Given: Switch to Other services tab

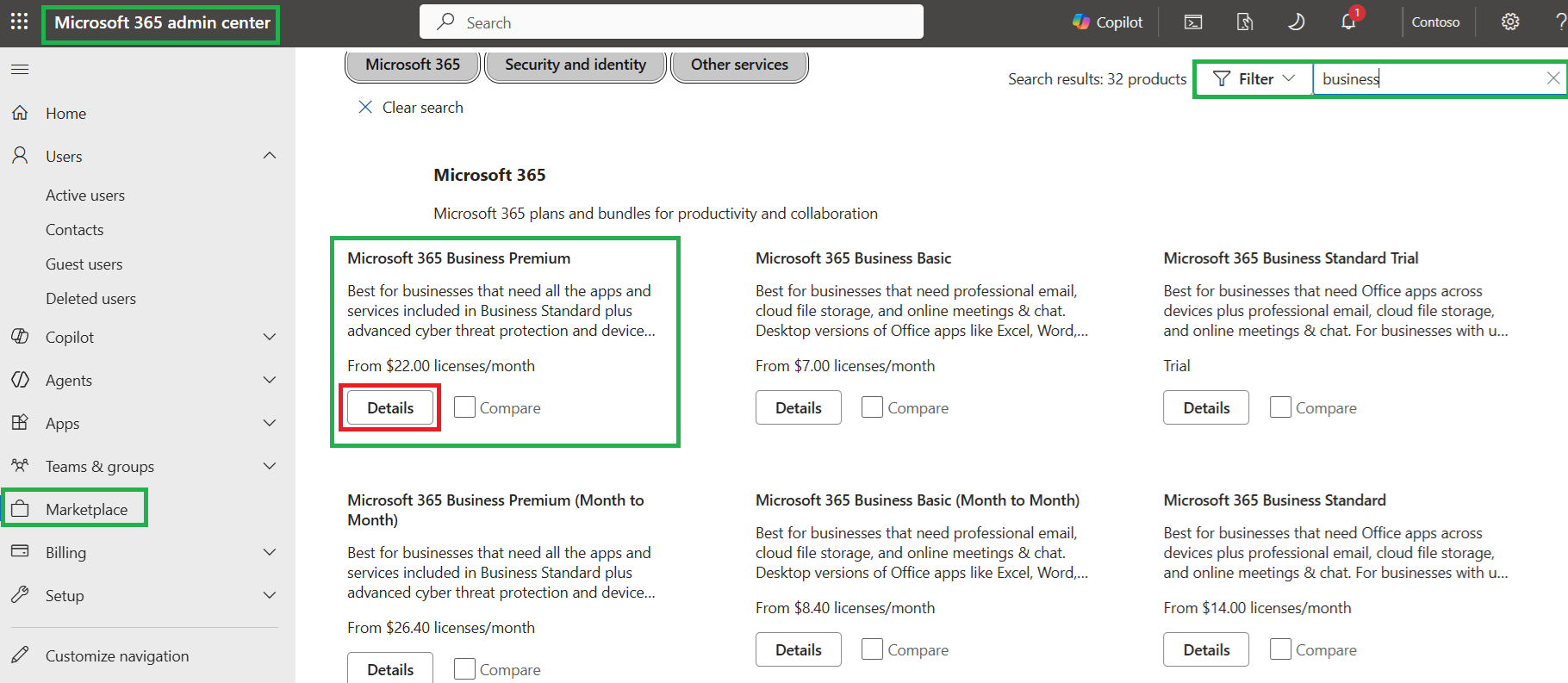Looking at the screenshot, I should pyautogui.click(x=739, y=65).
